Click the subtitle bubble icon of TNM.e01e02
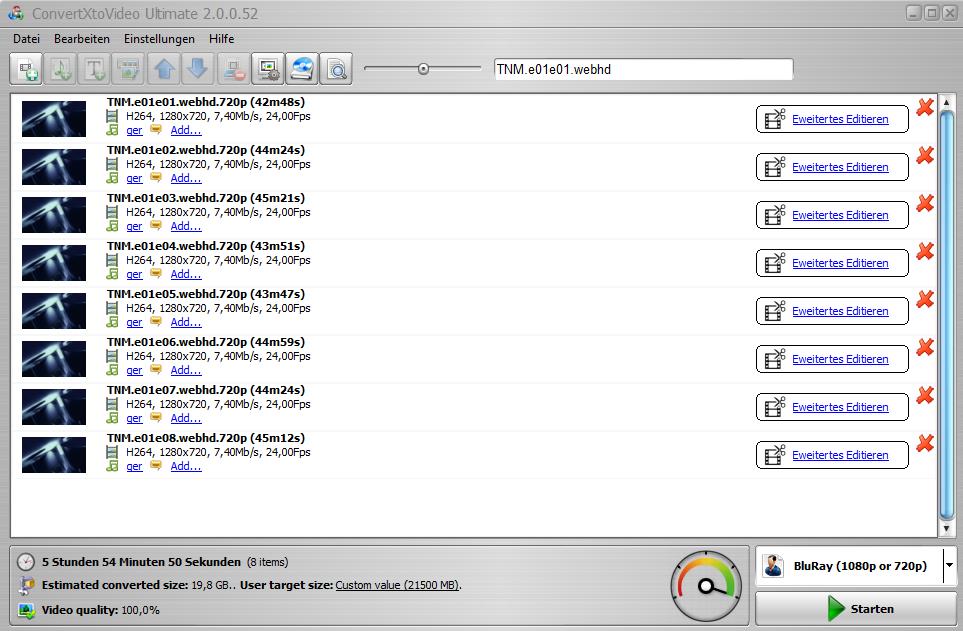963x631 pixels. tap(156, 178)
